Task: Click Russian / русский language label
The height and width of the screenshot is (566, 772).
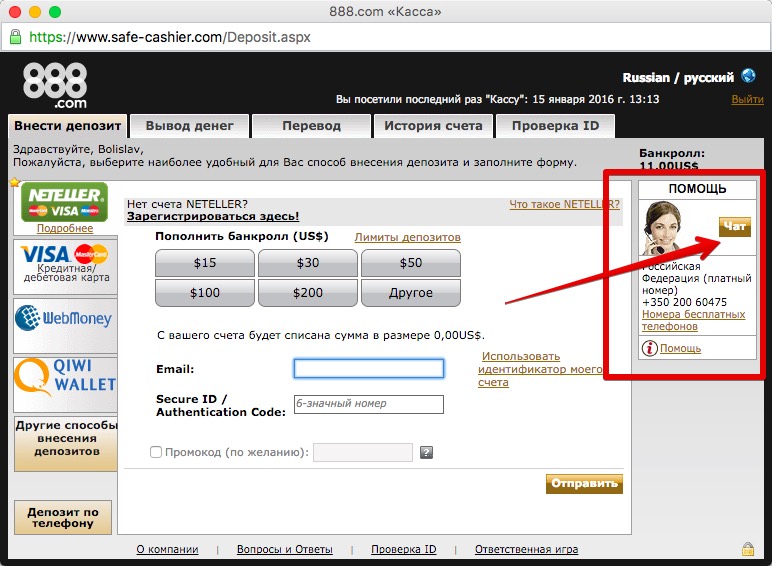Action: tap(678, 78)
